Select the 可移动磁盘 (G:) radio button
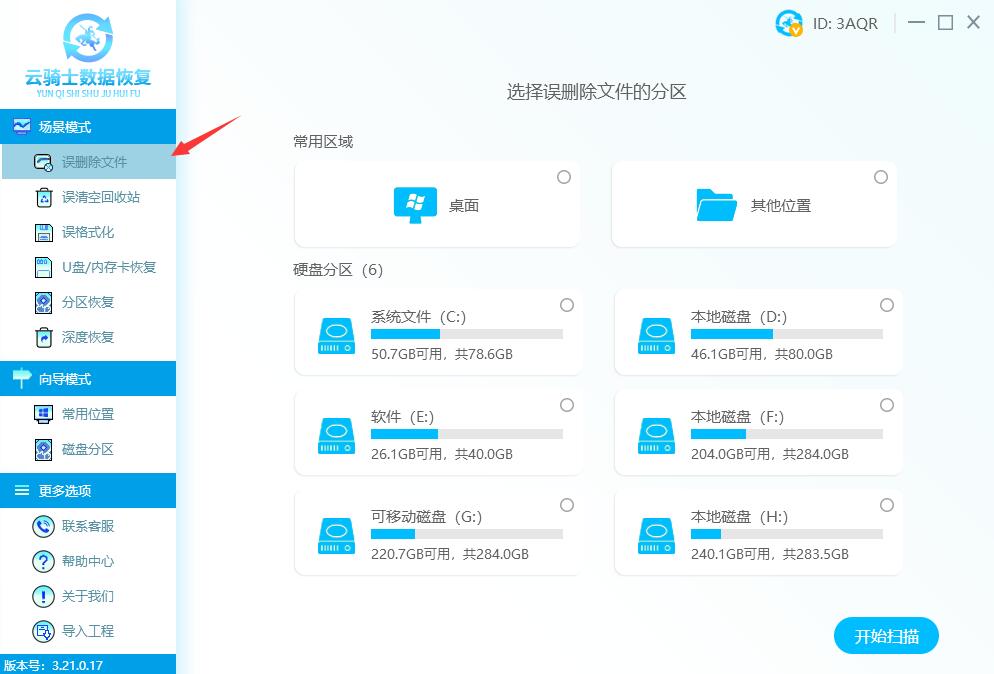 [x=567, y=505]
